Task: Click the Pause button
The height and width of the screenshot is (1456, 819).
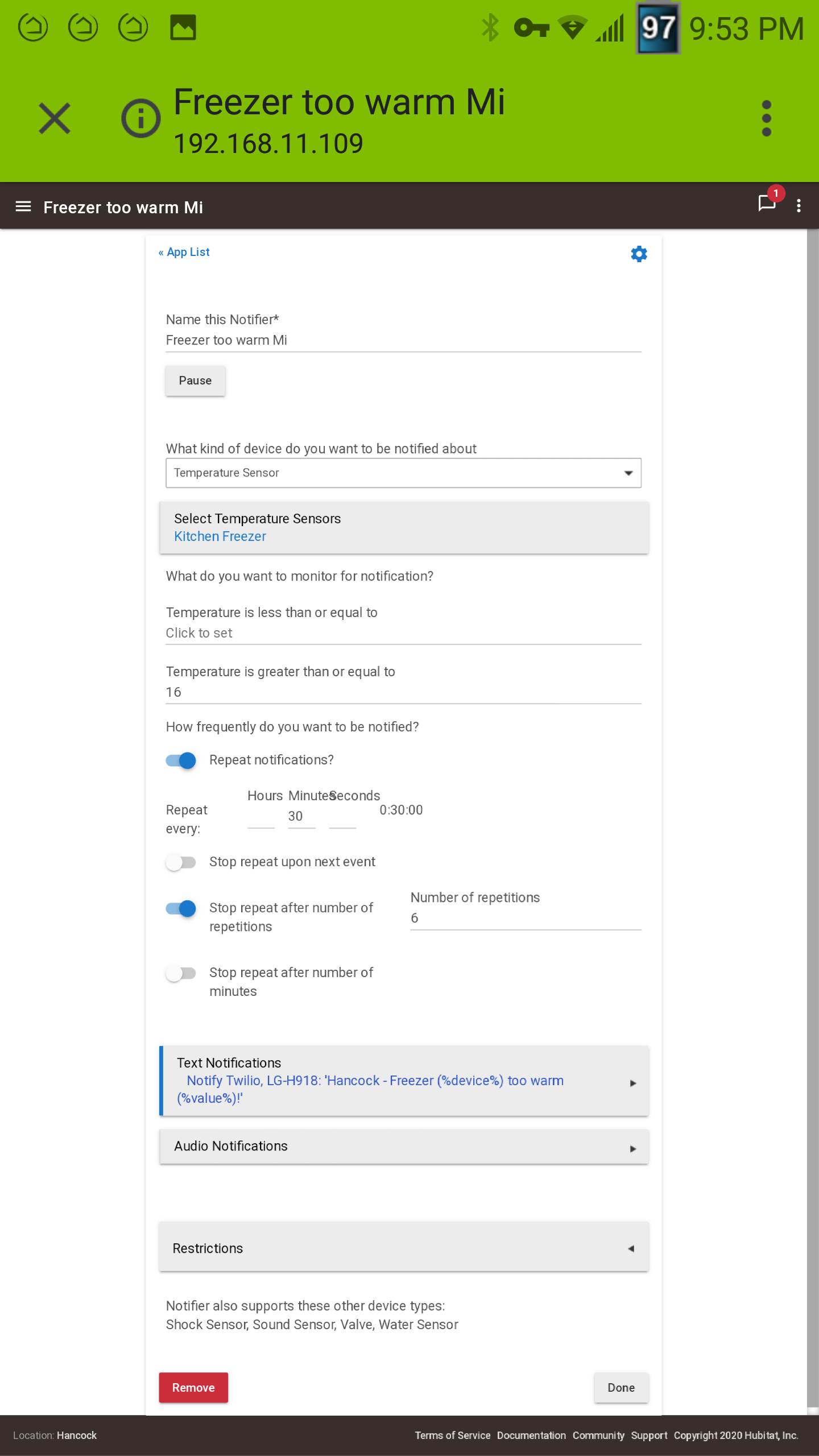Action: point(195,380)
